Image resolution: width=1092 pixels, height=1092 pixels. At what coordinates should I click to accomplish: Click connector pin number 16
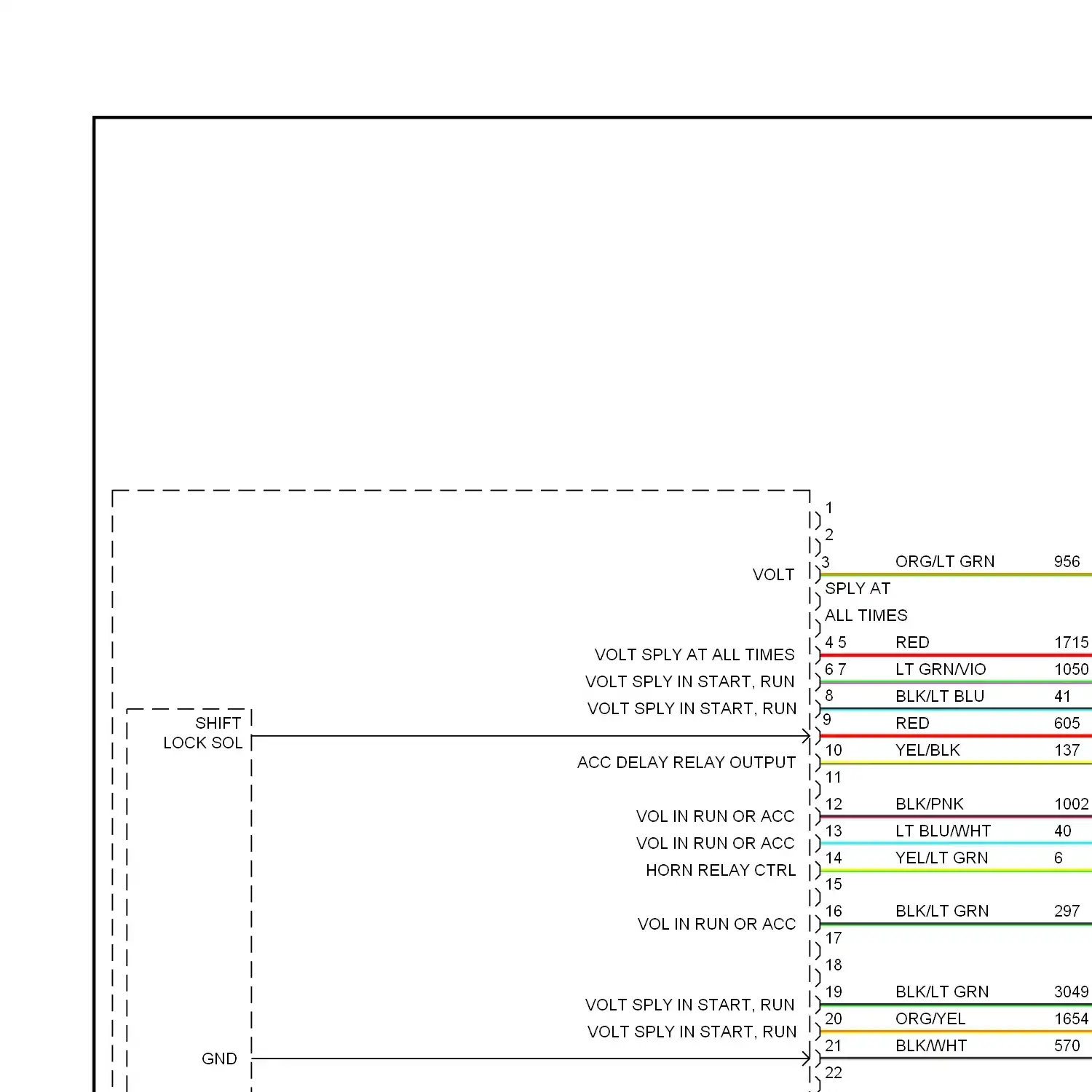pyautogui.click(x=834, y=911)
